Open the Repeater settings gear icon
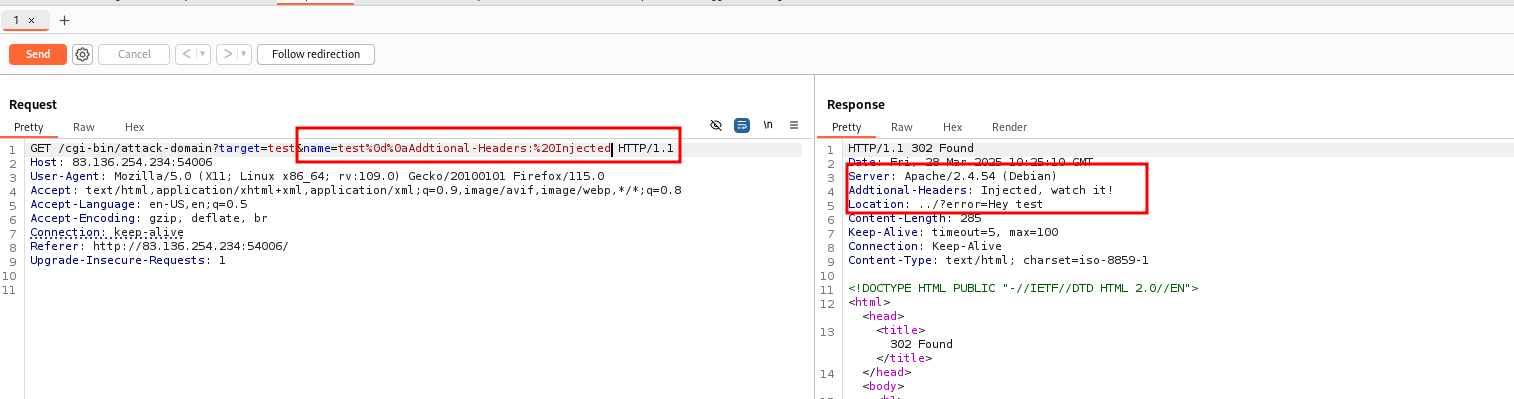This screenshot has height=399, width=1514. (x=82, y=54)
